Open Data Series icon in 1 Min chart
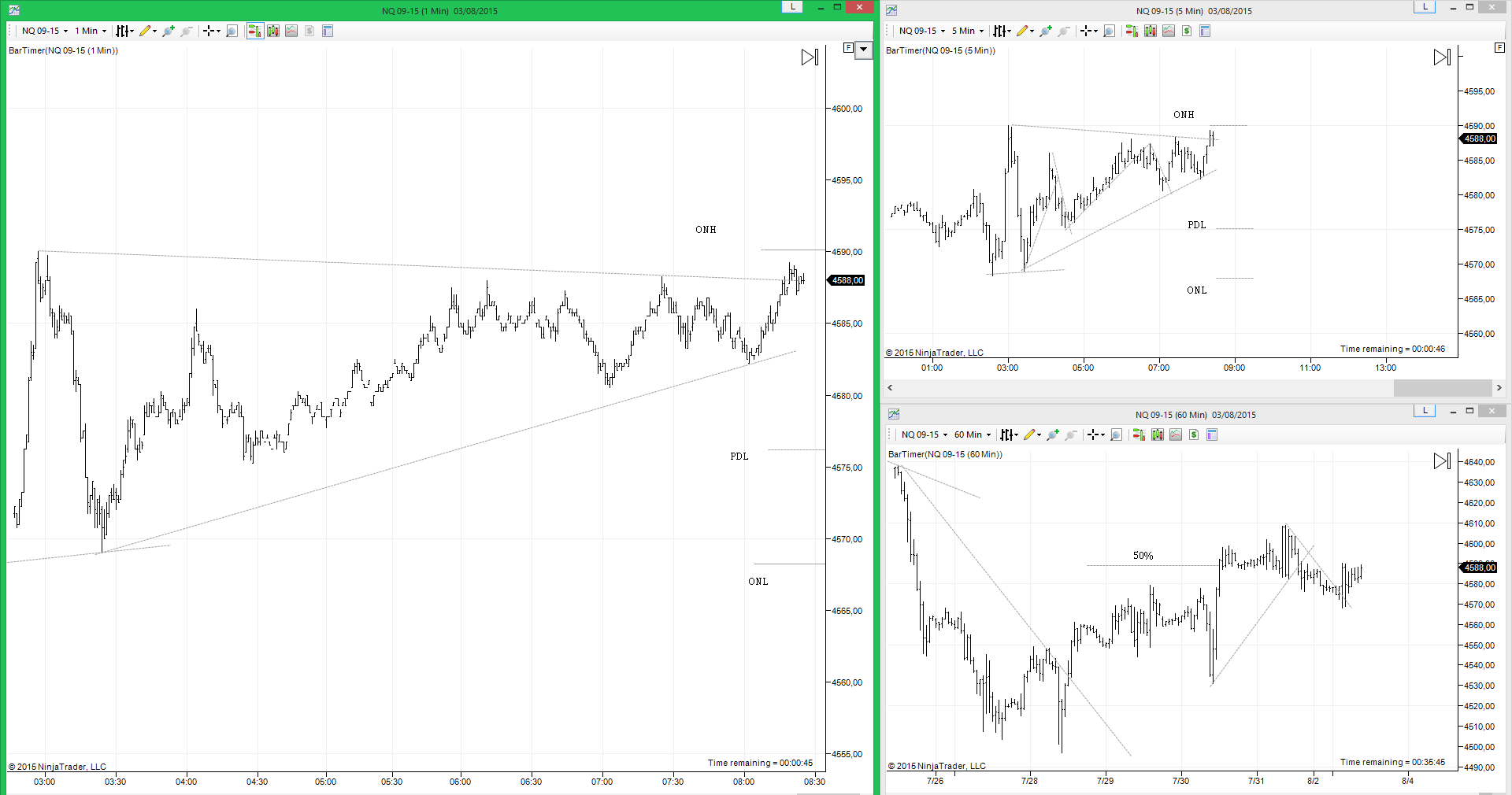 click(x=273, y=31)
